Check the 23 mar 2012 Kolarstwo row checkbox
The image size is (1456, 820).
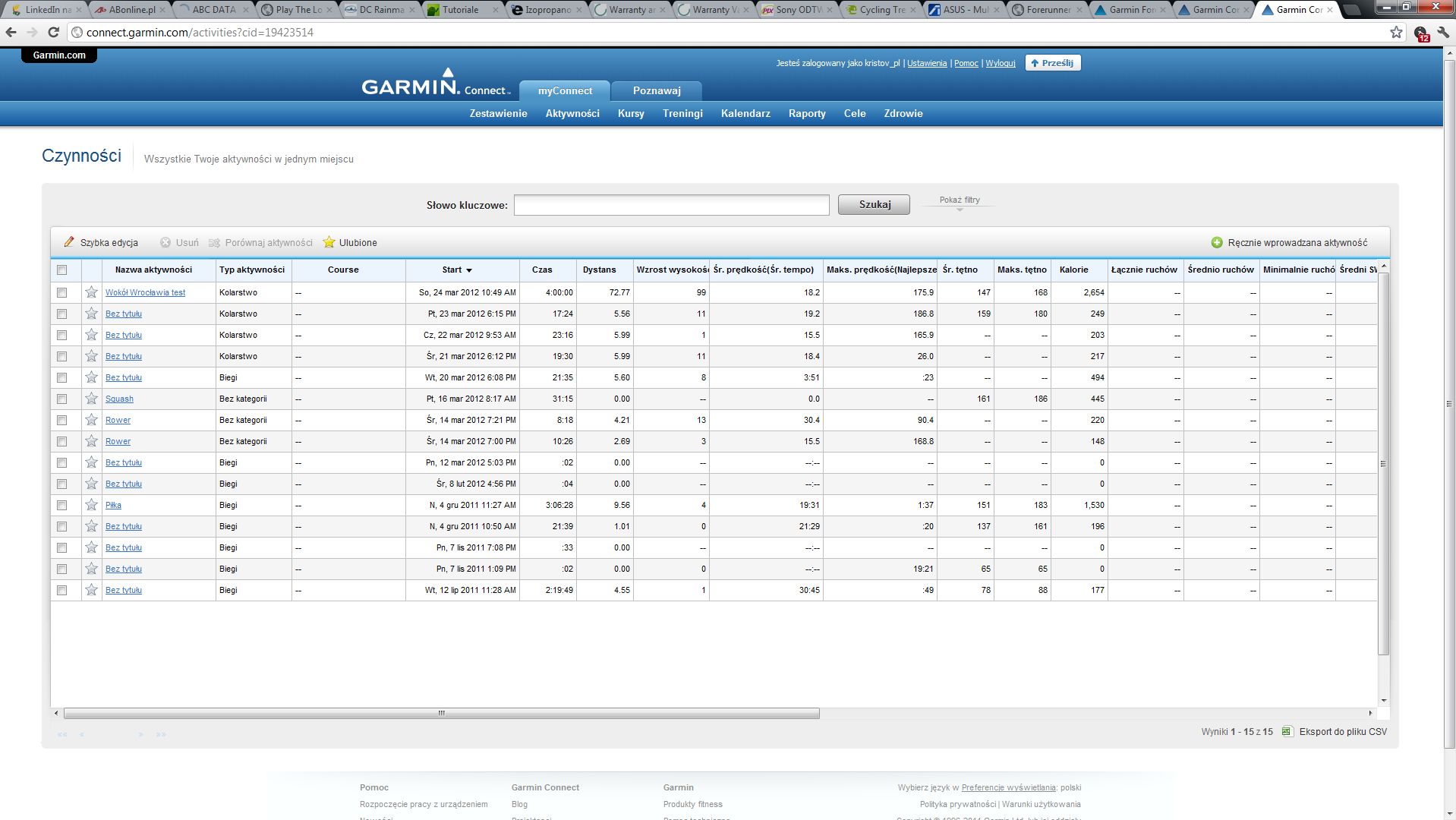[62, 314]
